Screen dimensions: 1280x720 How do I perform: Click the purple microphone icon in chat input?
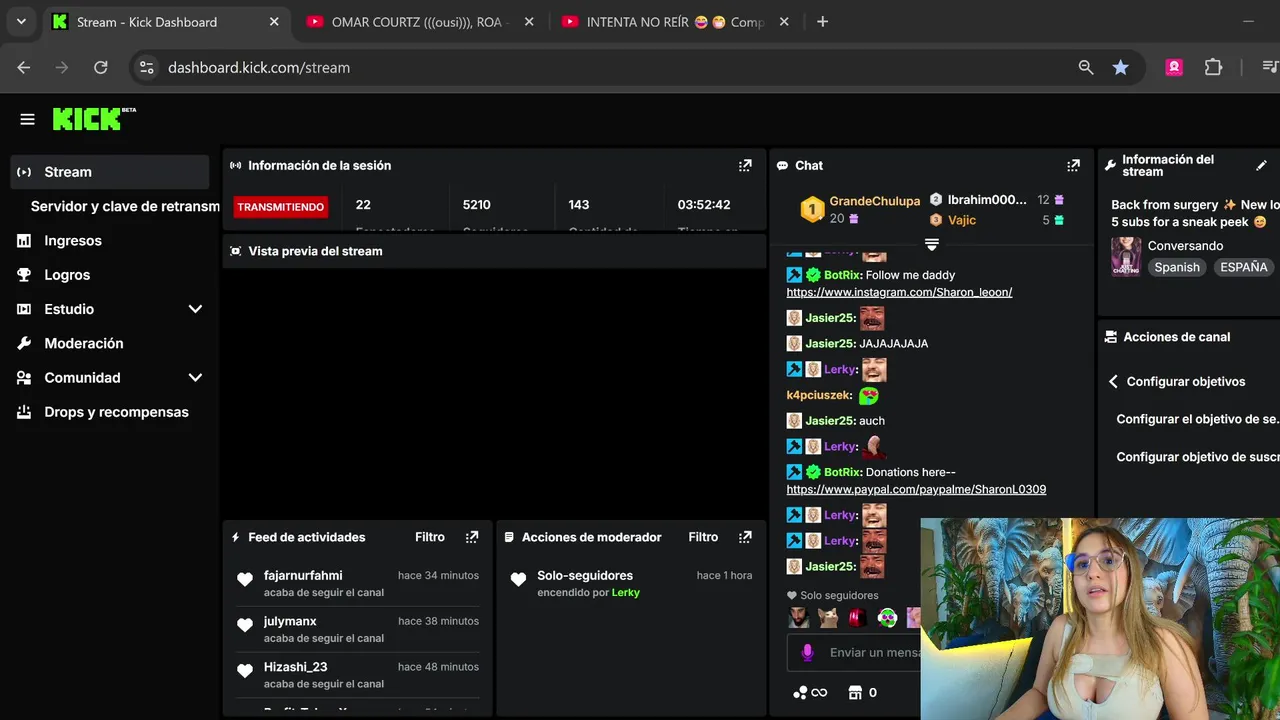pos(808,652)
